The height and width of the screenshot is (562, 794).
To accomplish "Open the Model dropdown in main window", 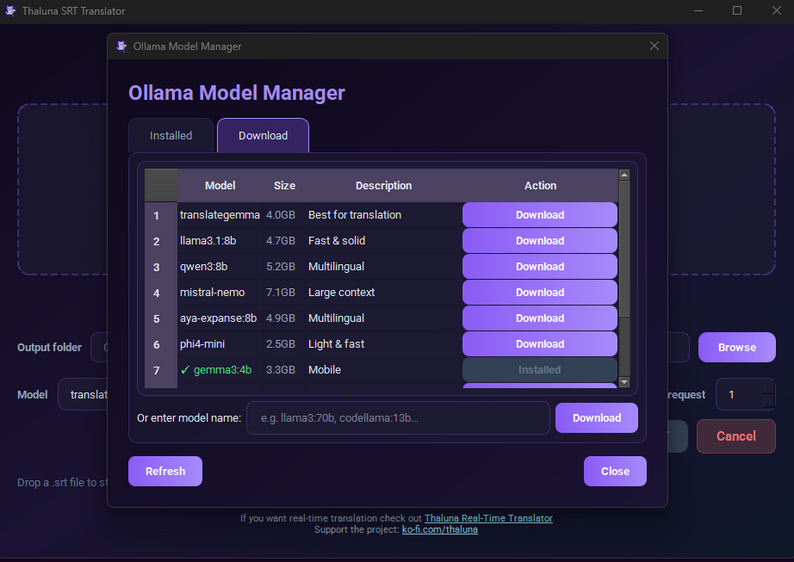I will pyautogui.click(x=84, y=394).
